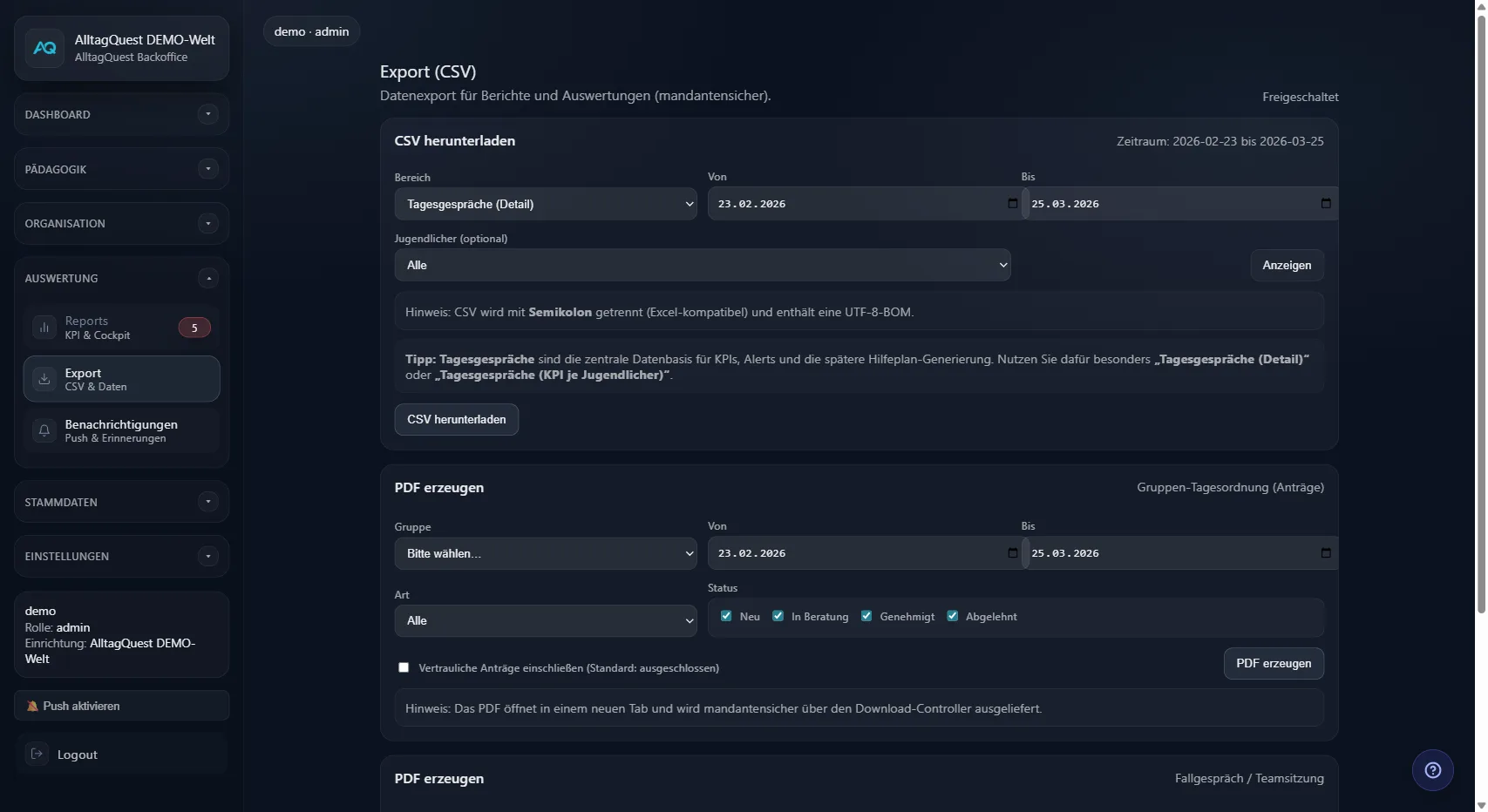Open the calendar picker for the Bis date
The image size is (1488, 812).
[1324, 203]
